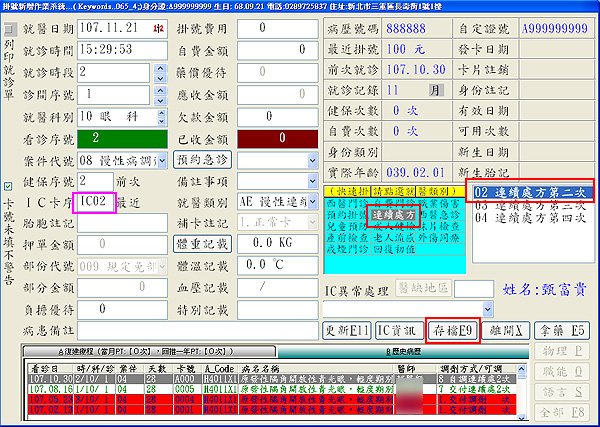Open the dropdown under IC異常處理
This screenshot has width=600, height=427.
[490, 310]
